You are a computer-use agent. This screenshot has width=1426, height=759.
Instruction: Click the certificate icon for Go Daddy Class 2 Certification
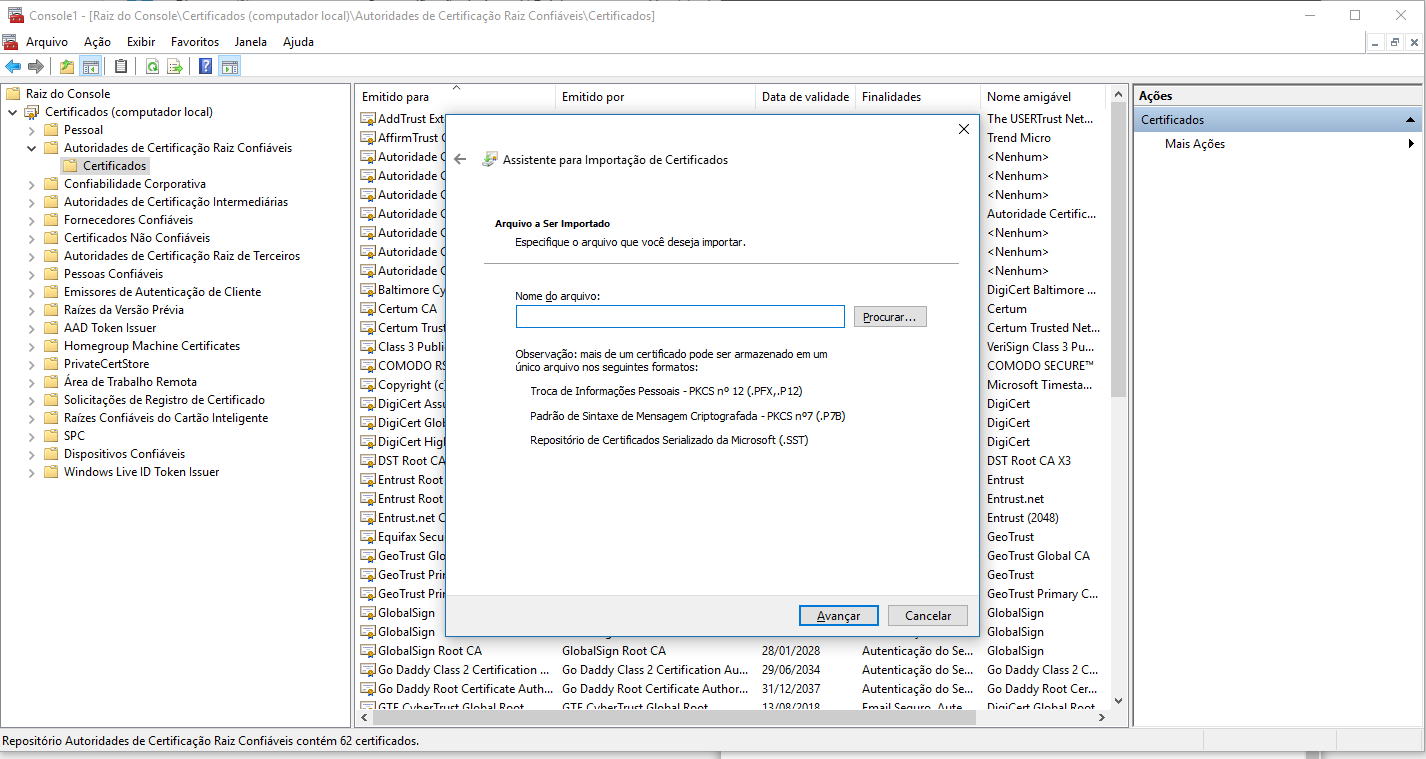[368, 670]
